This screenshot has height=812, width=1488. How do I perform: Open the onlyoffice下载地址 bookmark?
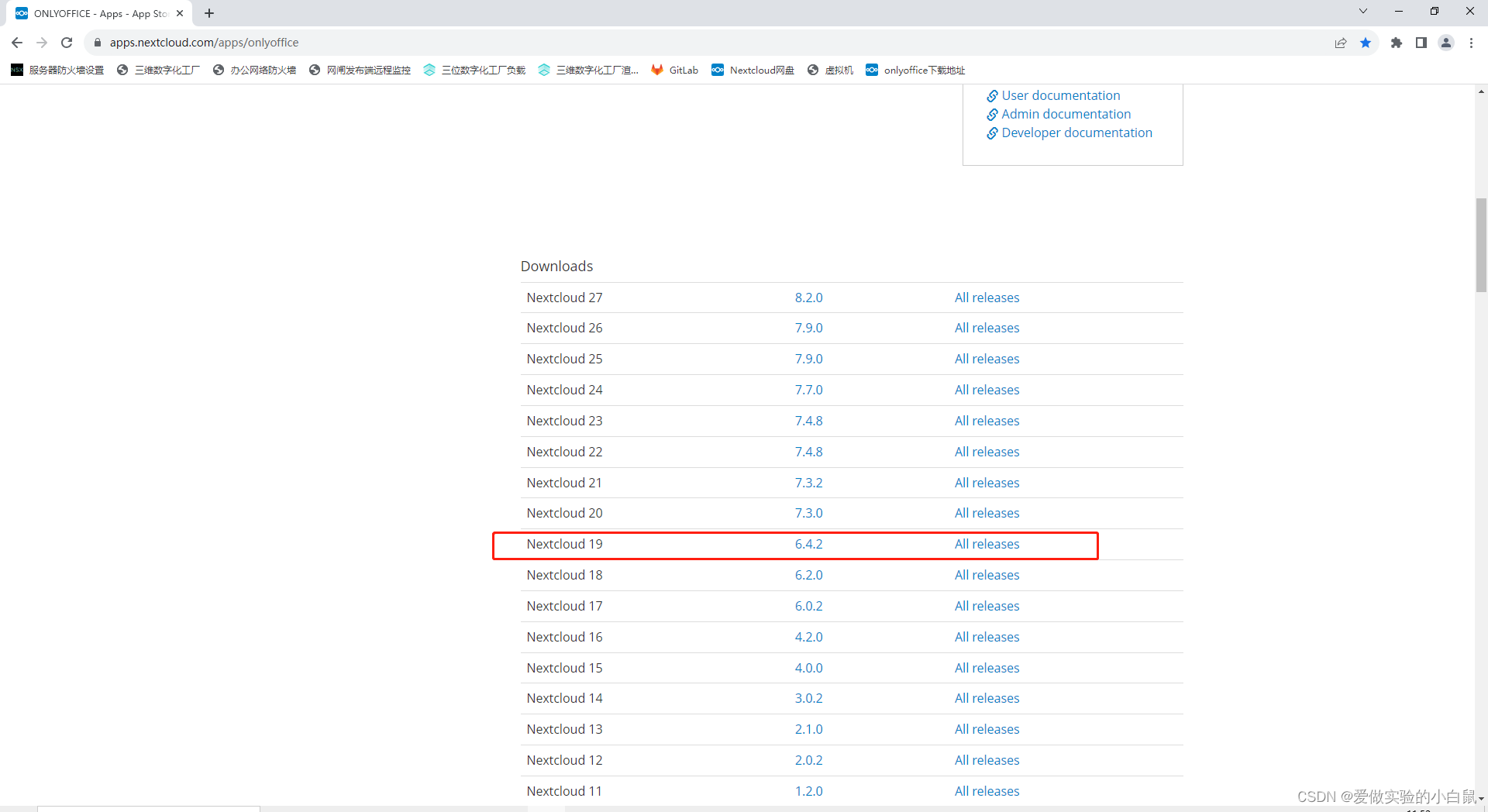click(x=916, y=70)
